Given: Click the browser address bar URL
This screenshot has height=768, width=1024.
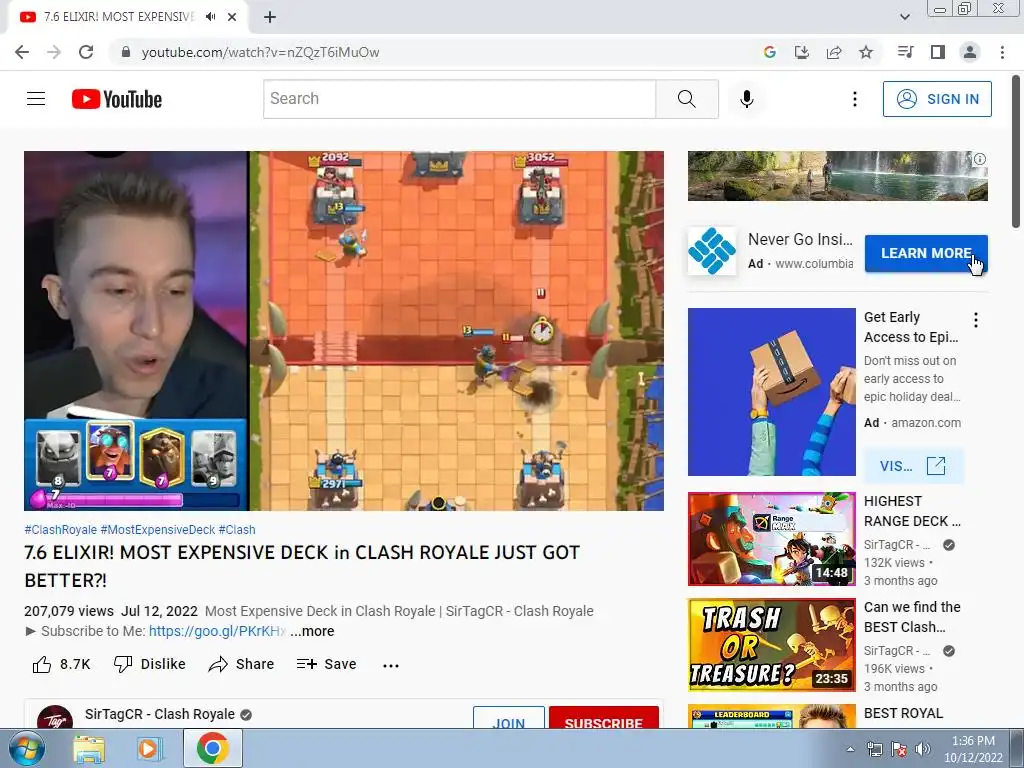Looking at the screenshot, I should click(260, 52).
